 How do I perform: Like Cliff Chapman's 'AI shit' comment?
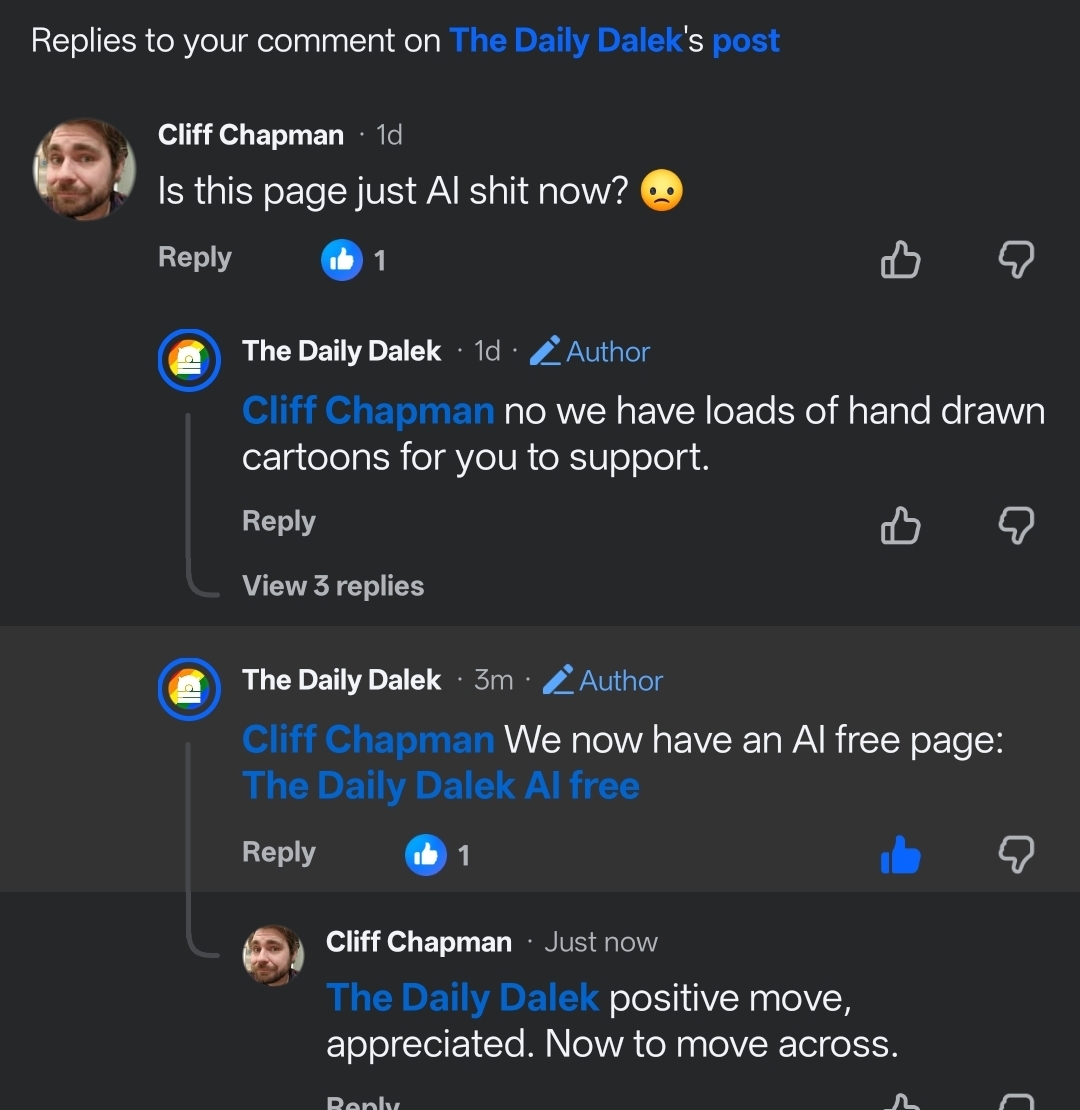900,260
